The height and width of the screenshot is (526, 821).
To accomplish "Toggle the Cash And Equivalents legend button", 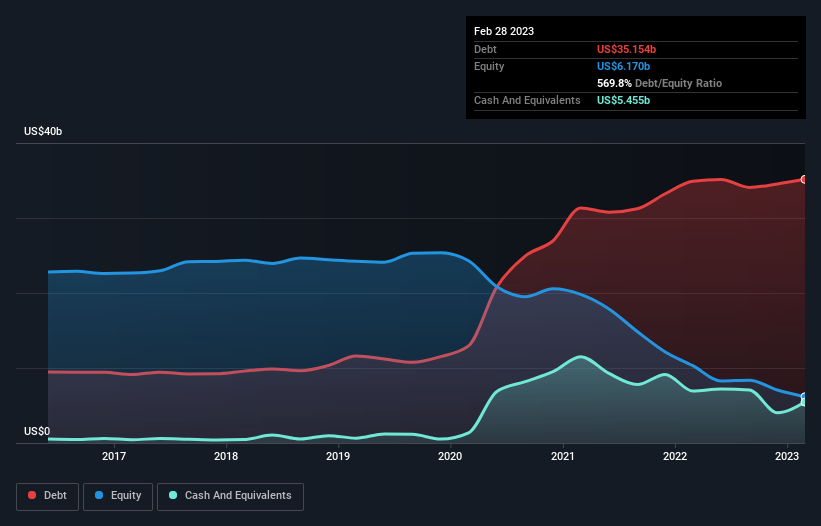I will coord(230,496).
